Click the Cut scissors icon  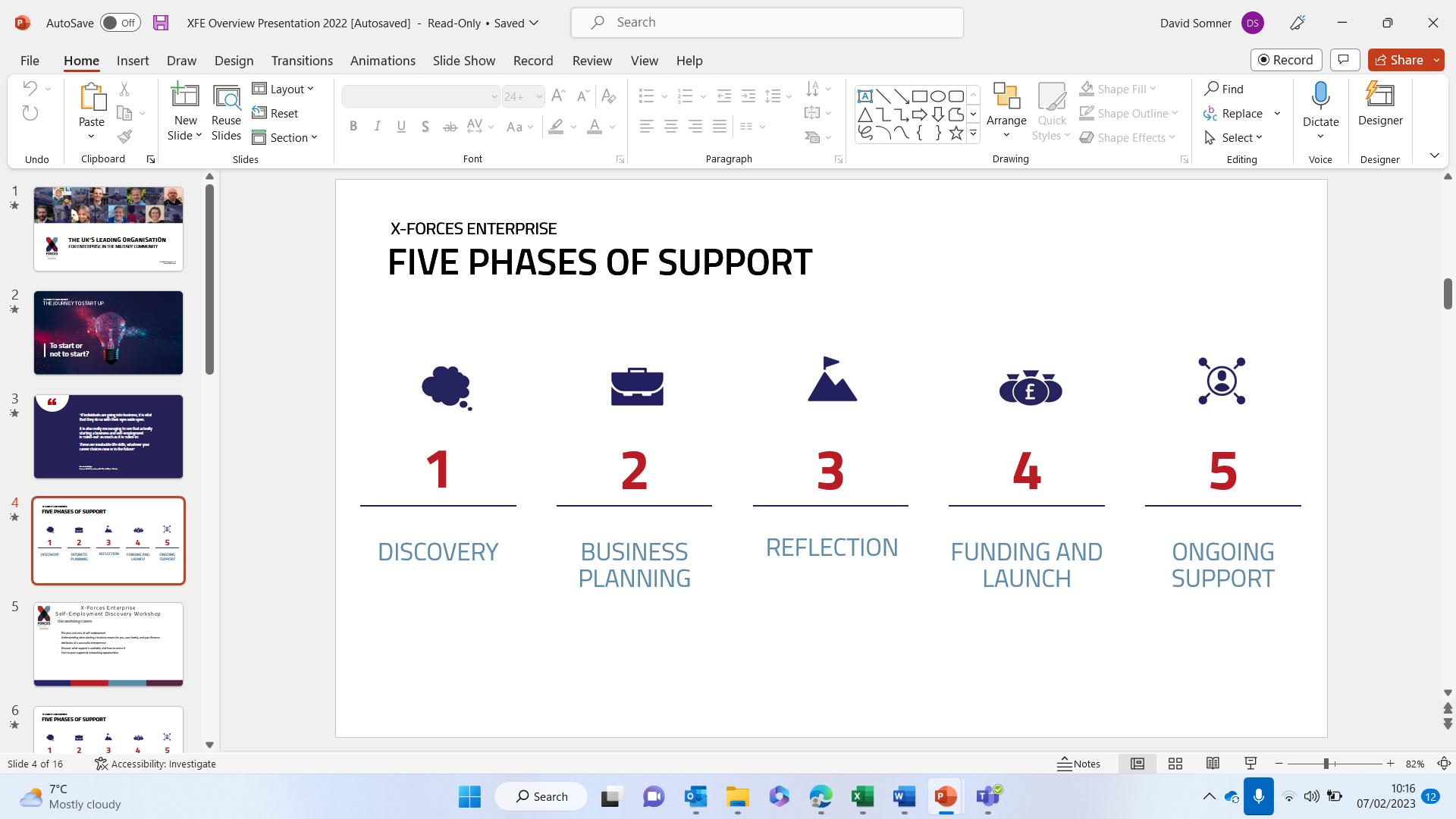(125, 89)
